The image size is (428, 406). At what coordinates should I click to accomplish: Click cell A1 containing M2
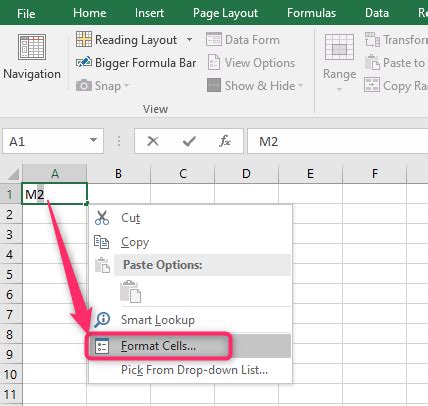coord(55,194)
